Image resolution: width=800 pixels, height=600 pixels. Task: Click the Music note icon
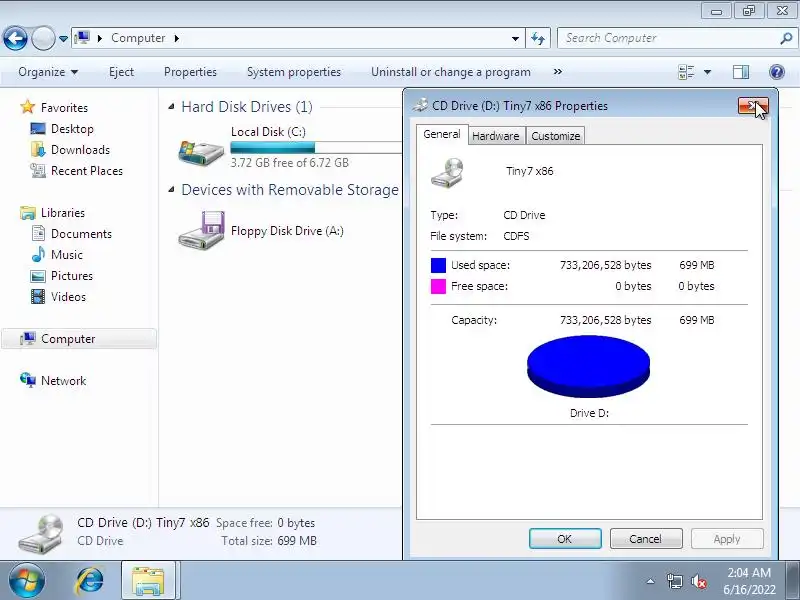coord(38,254)
